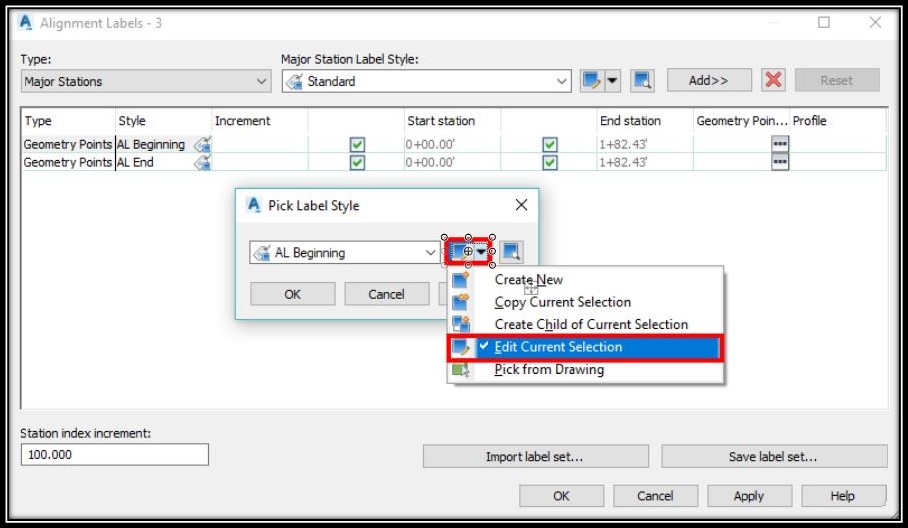
Task: Expand the style options arrow beside Standard
Action: (612, 80)
